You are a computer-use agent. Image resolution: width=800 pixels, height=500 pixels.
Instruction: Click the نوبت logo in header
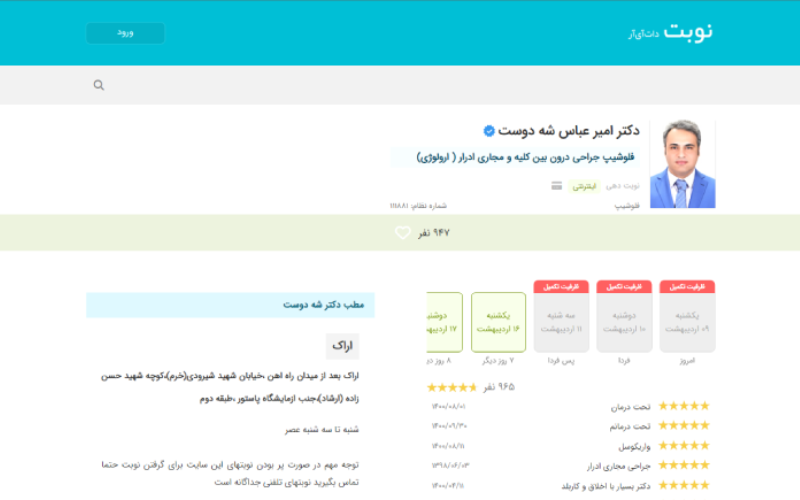tap(688, 32)
